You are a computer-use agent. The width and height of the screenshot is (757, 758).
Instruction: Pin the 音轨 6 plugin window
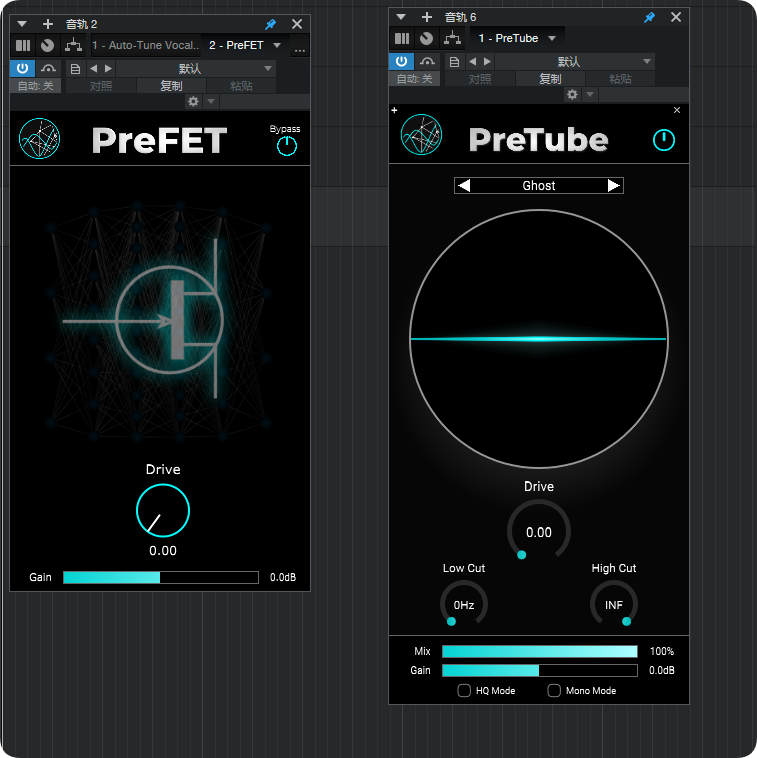coord(650,17)
